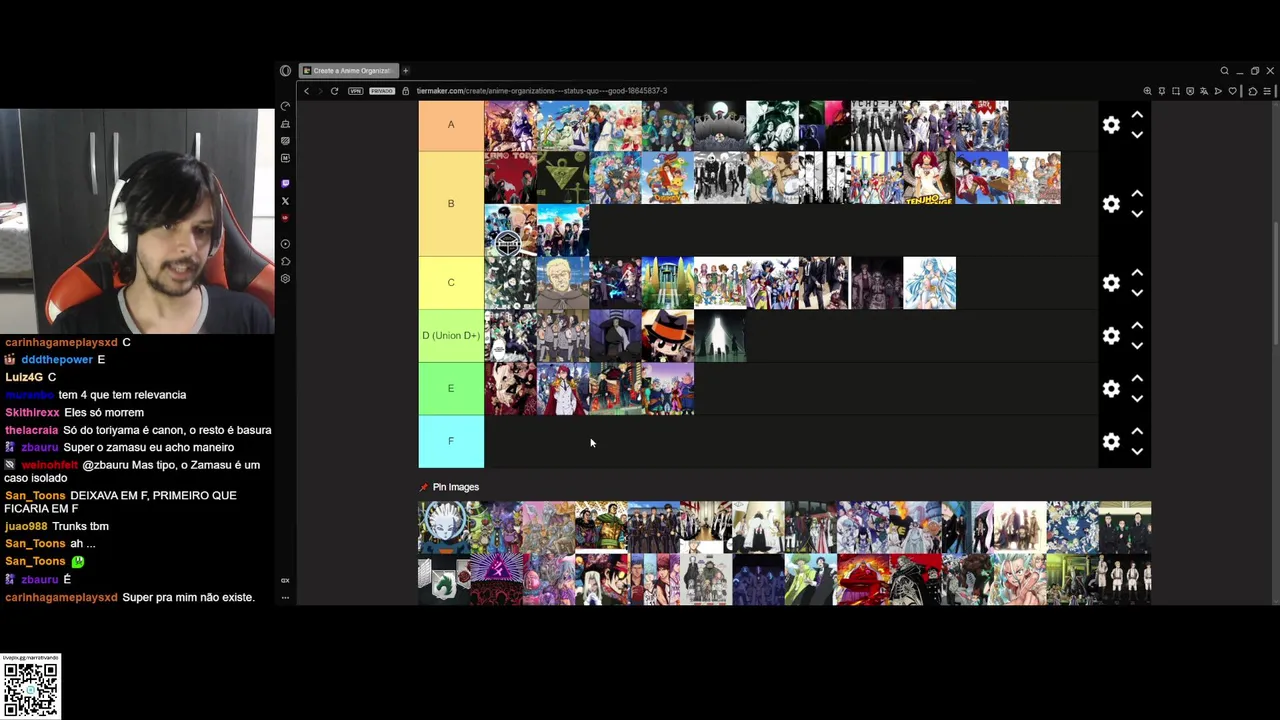
Task: Move tier A down with chevron
Action: click(1137, 135)
